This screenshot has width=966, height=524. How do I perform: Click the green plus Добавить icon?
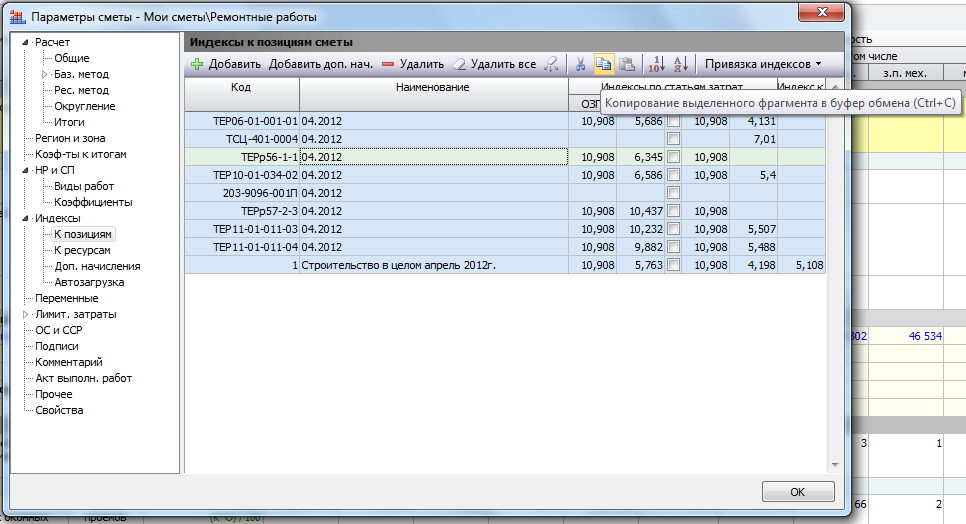click(197, 64)
